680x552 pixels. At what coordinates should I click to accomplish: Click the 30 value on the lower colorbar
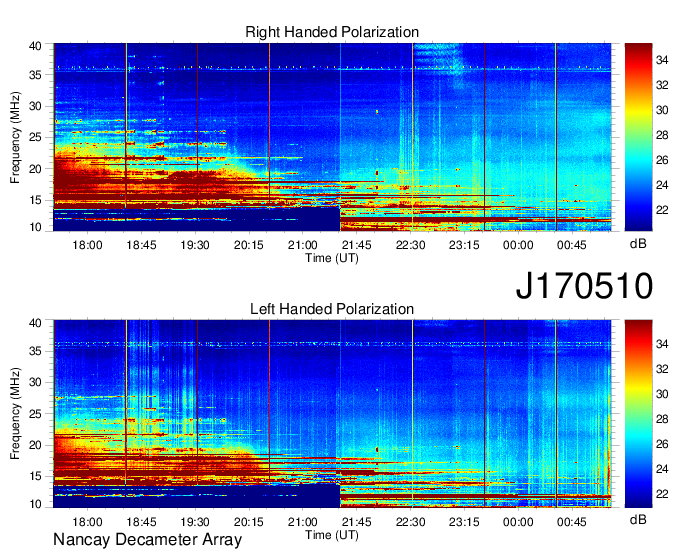tap(662, 394)
